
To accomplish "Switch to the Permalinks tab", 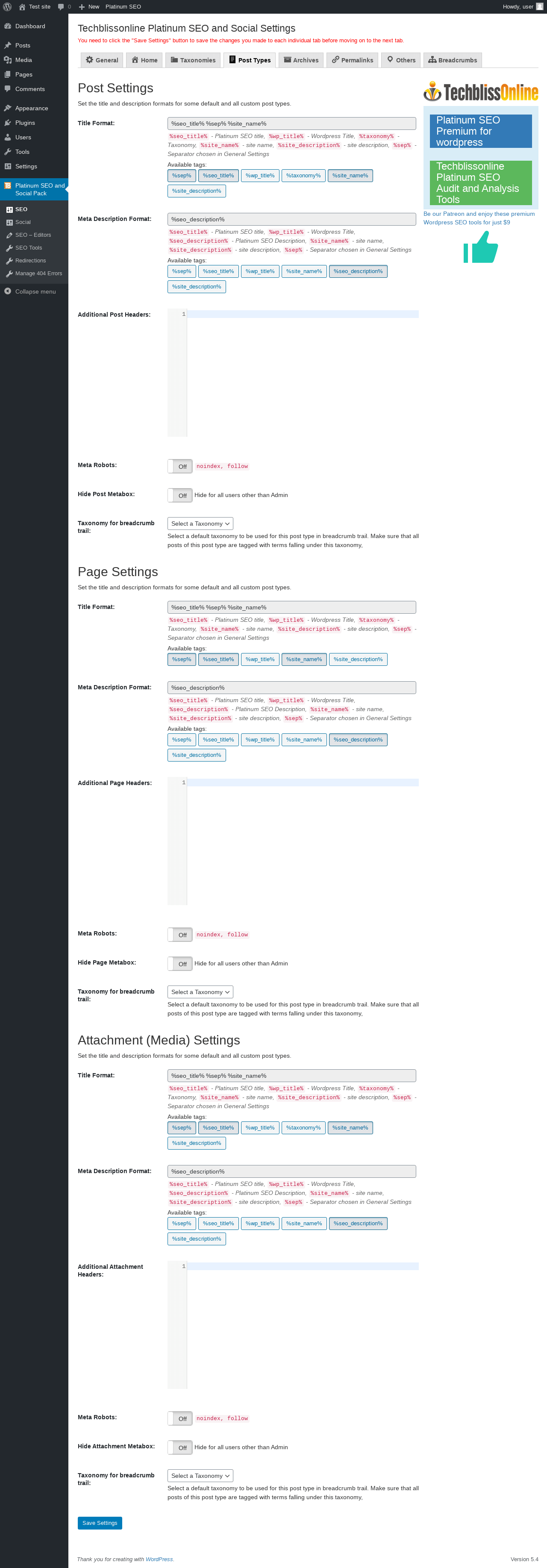I will click(352, 60).
